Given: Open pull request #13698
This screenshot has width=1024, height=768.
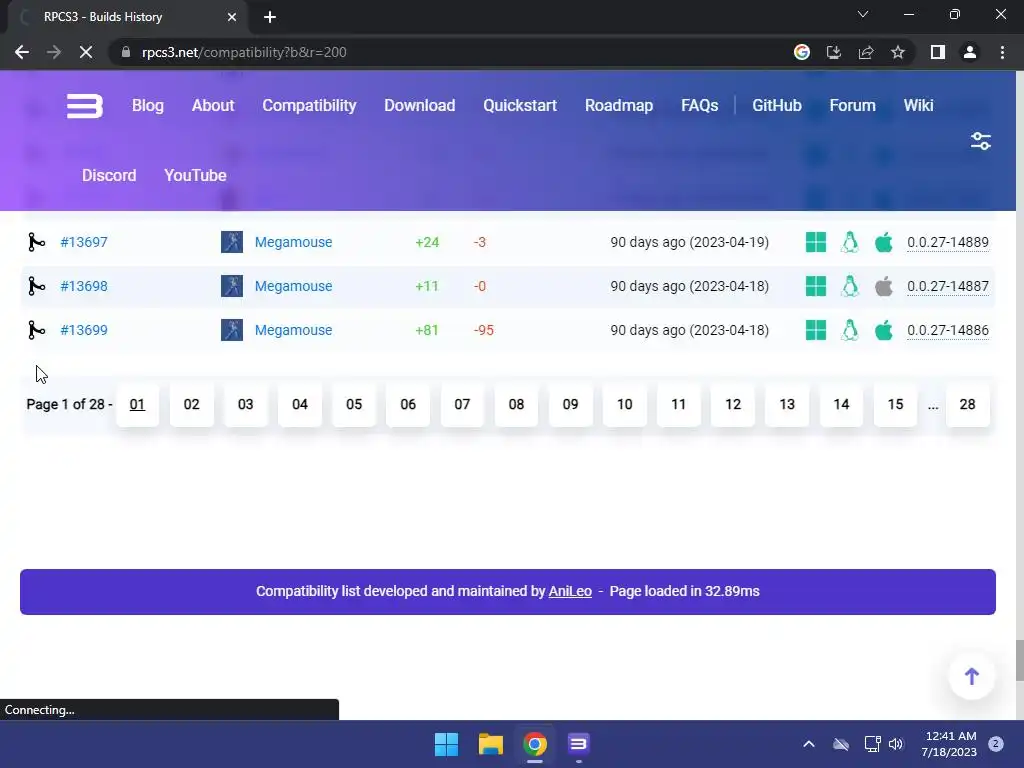Looking at the screenshot, I should (84, 286).
